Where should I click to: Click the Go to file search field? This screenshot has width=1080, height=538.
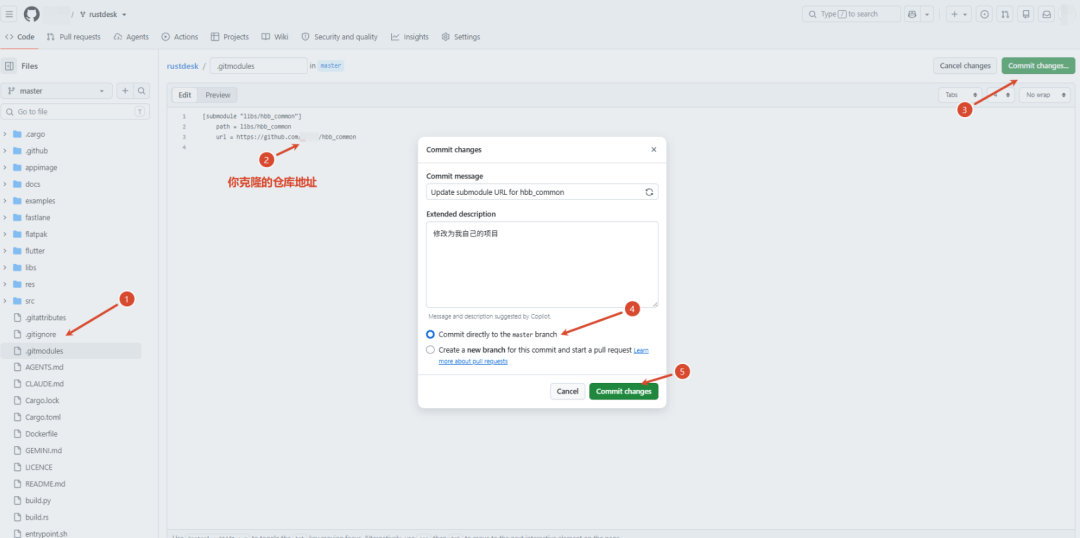[75, 112]
